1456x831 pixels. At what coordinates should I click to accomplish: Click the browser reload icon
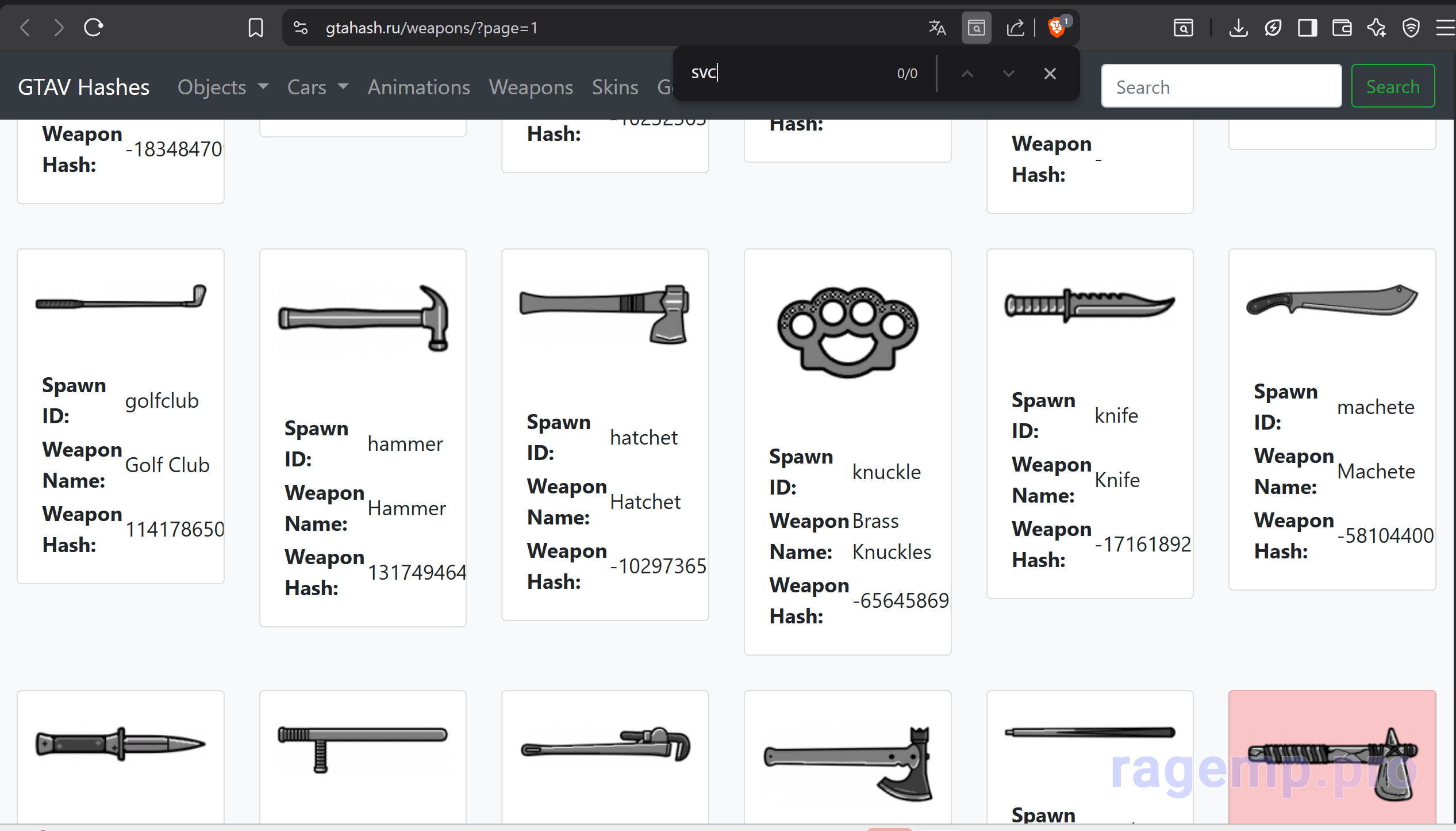click(x=93, y=27)
